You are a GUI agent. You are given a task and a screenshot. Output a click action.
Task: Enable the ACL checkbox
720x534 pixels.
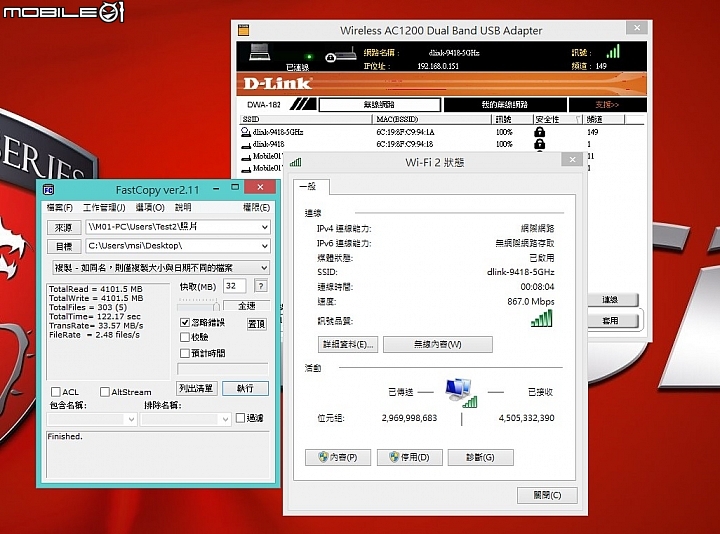(56, 392)
